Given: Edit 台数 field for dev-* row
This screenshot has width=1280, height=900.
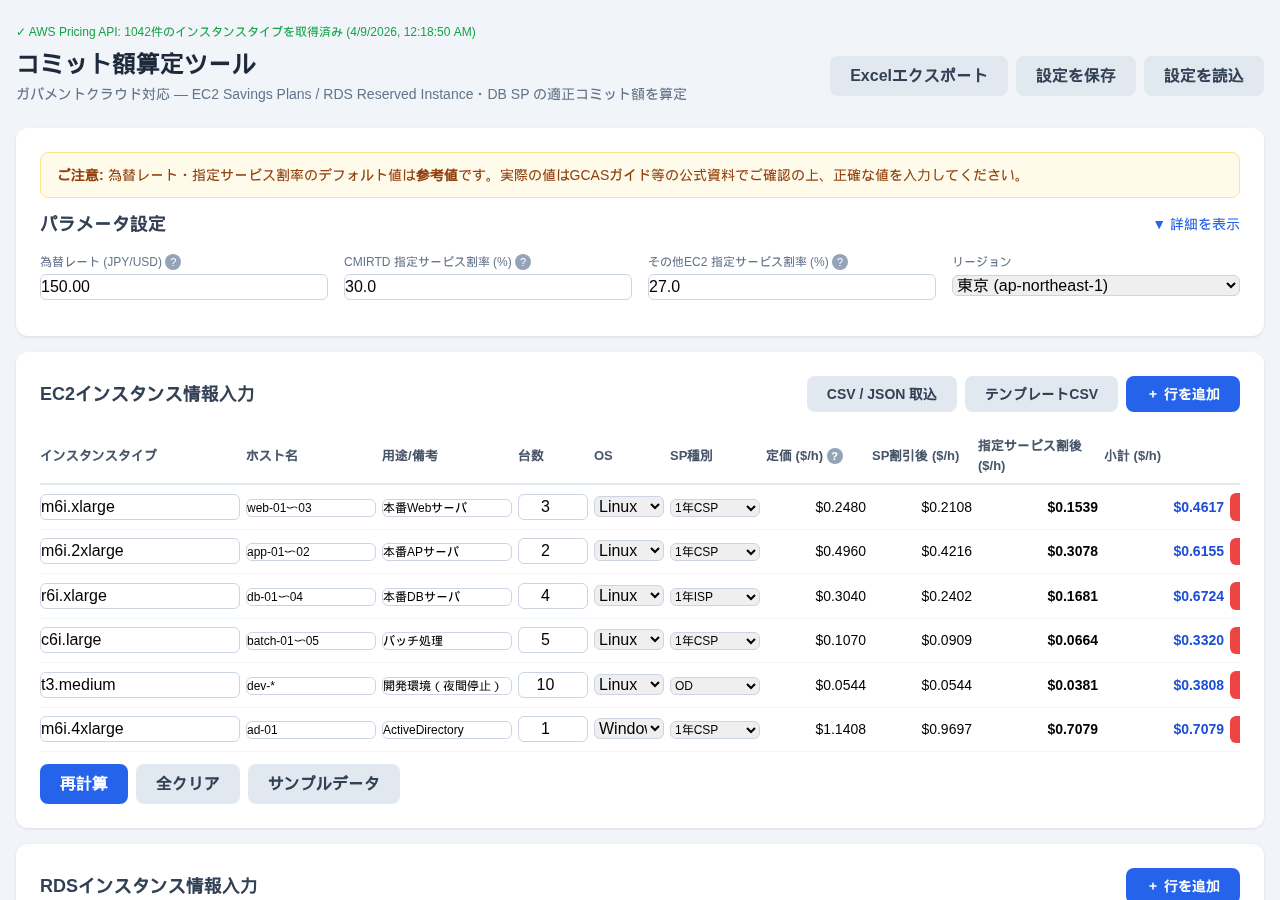Looking at the screenshot, I should (x=553, y=685).
